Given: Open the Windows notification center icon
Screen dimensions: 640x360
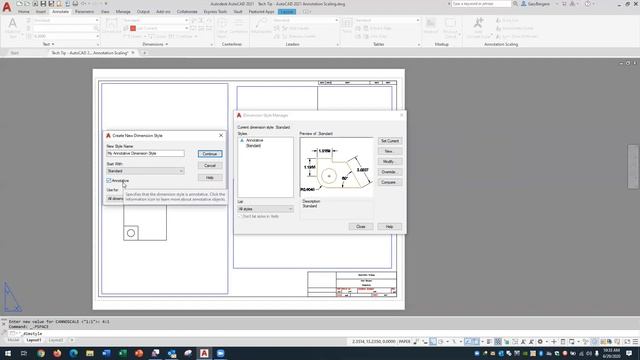Looking at the screenshot, I should click(x=629, y=353).
